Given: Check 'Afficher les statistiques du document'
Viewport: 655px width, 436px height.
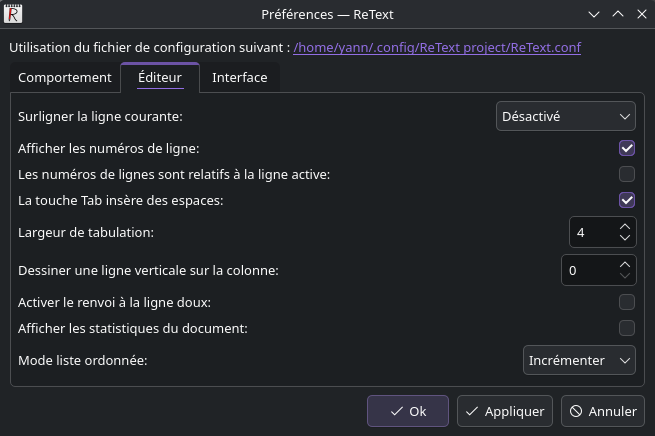Looking at the screenshot, I should click(x=627, y=328).
